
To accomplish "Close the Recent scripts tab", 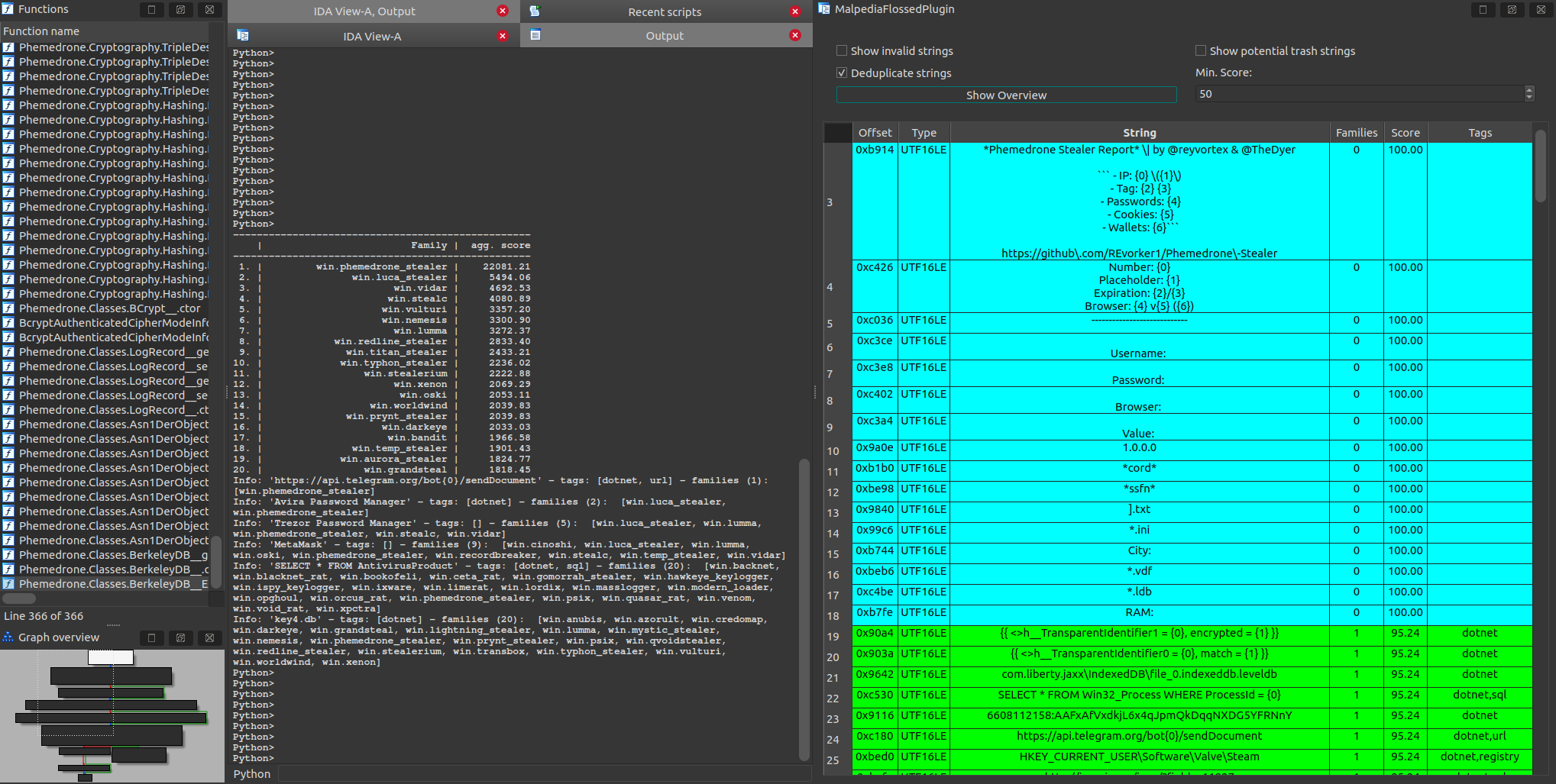I will (x=795, y=11).
